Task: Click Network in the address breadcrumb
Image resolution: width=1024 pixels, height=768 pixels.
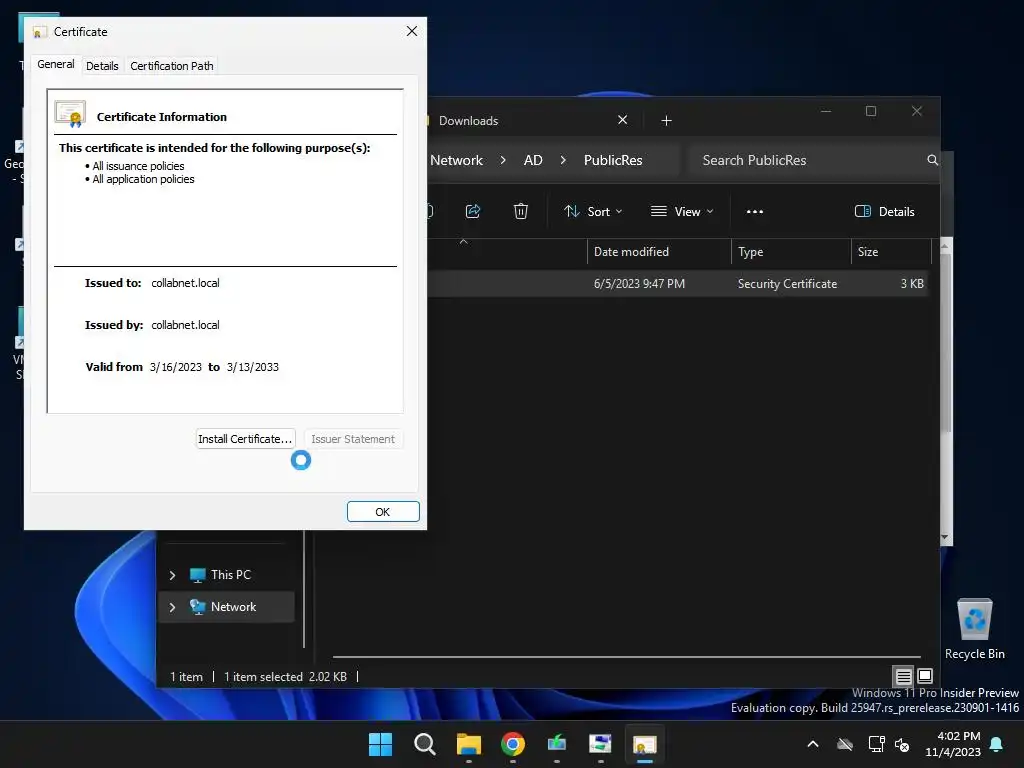Action: click(456, 160)
